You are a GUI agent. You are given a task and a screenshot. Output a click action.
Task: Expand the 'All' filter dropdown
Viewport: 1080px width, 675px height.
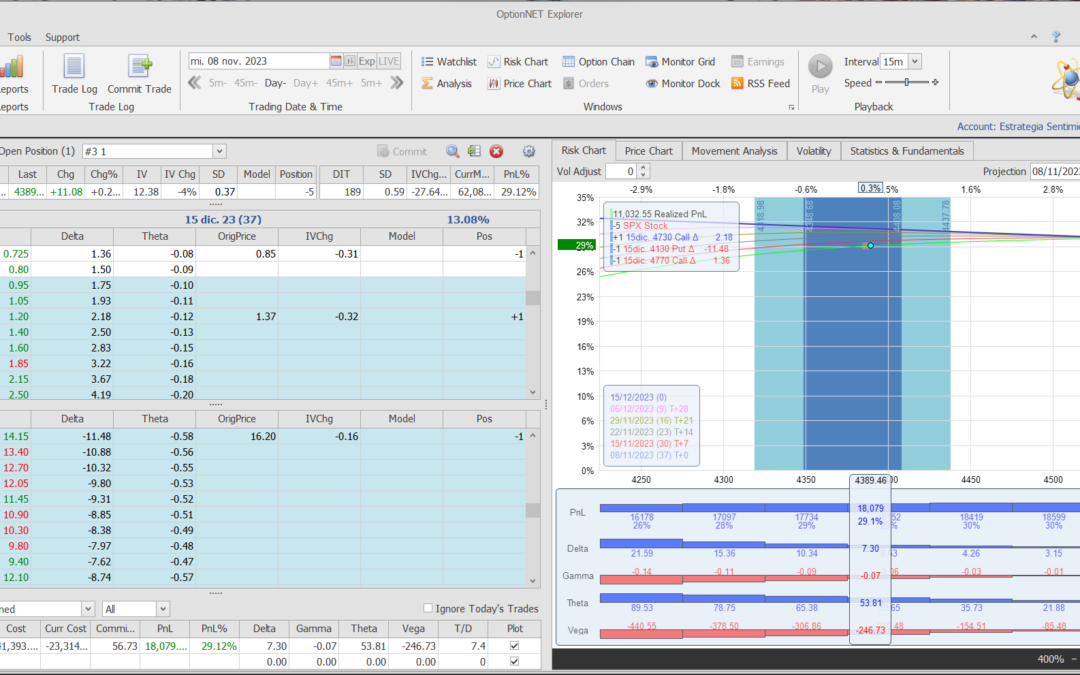(162, 608)
